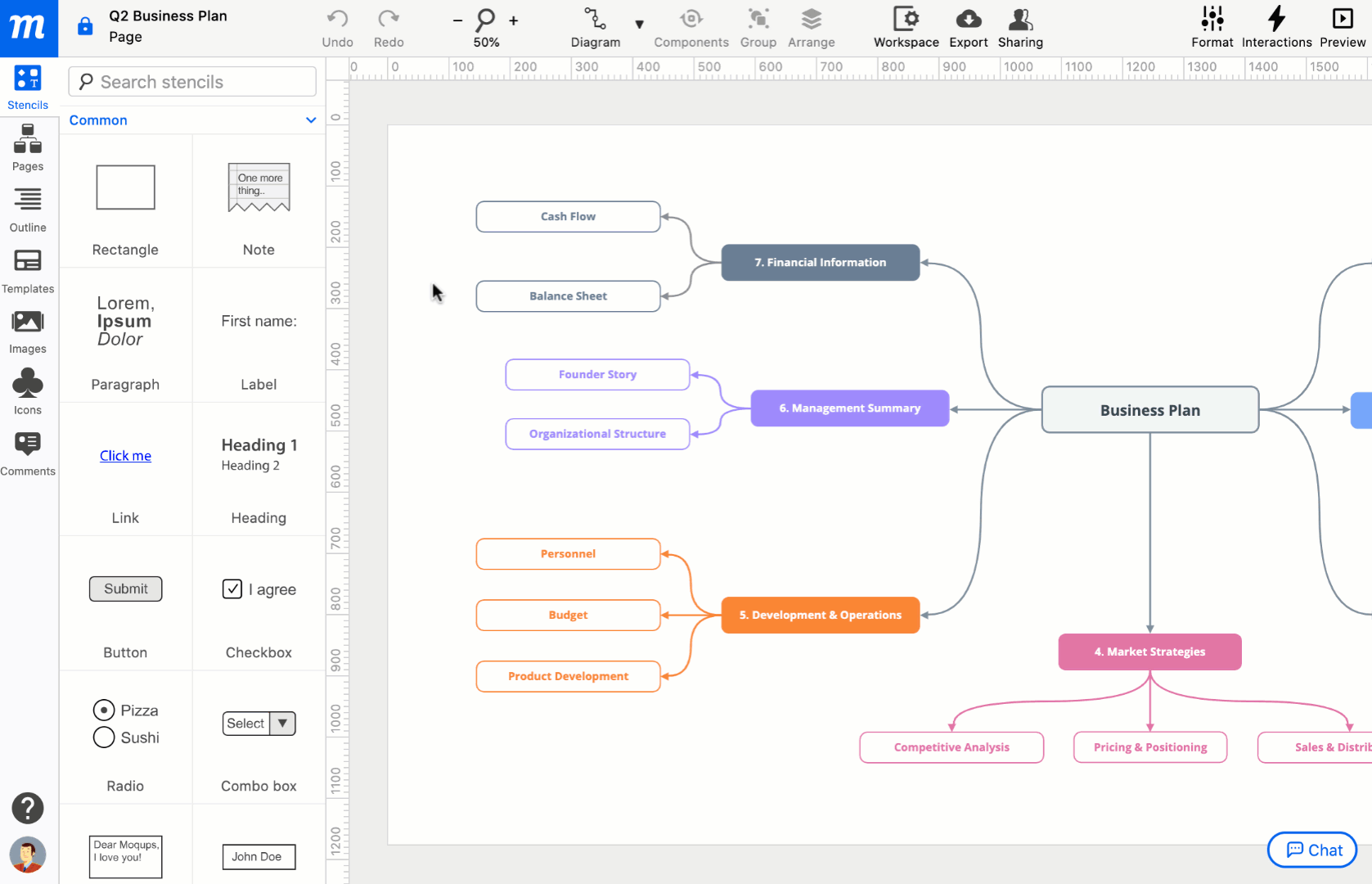Click the Select combo box stencil
1372x884 pixels.
[x=259, y=724]
